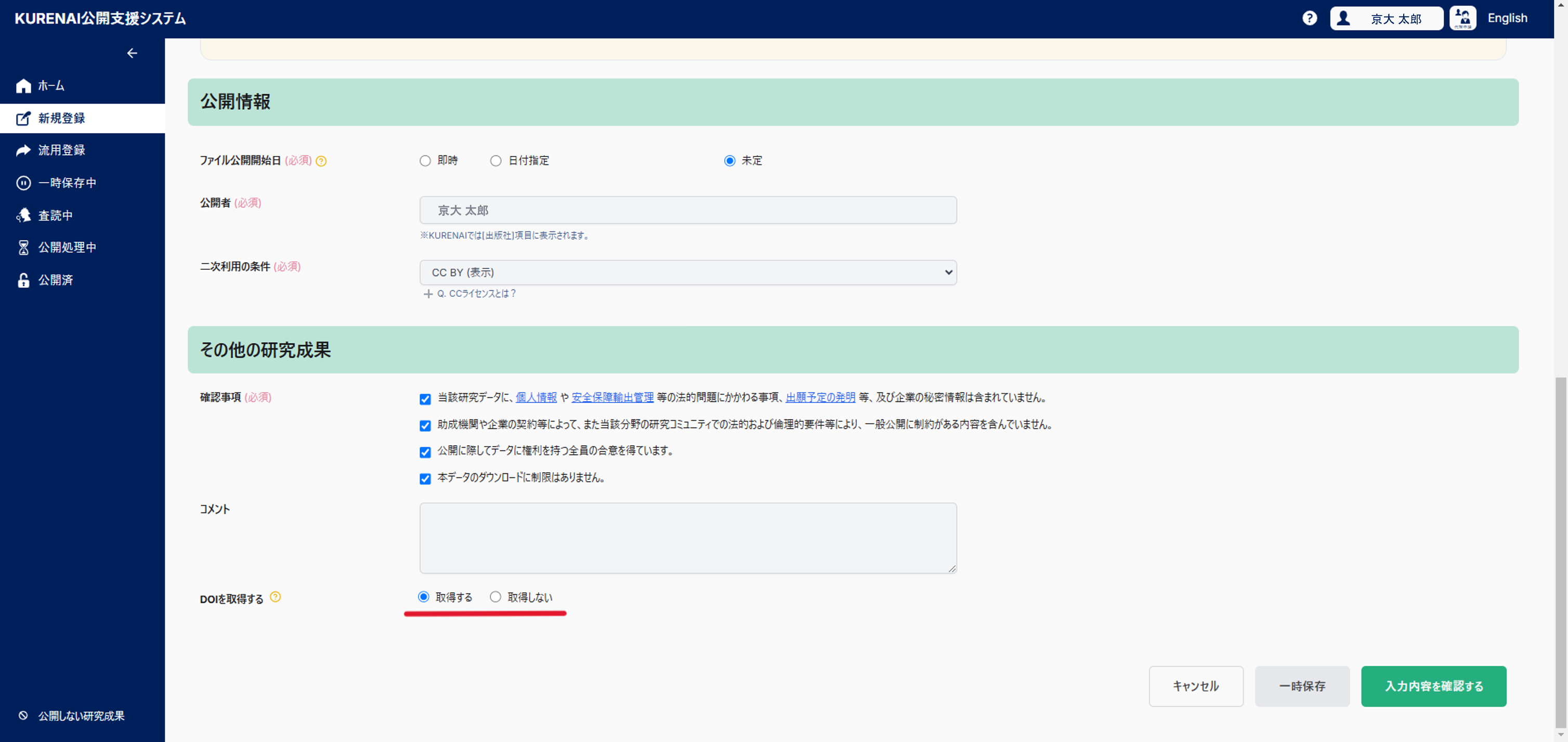Select 即時 radio for file release date

(x=425, y=161)
